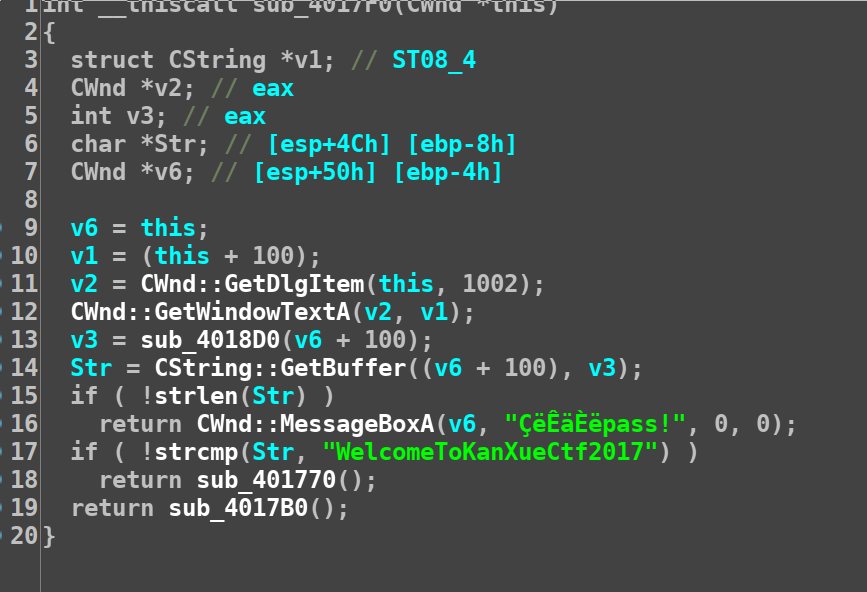Image resolution: width=867 pixels, height=592 pixels.
Task: Click the v6 variable assignment on line 9
Action: 84,228
